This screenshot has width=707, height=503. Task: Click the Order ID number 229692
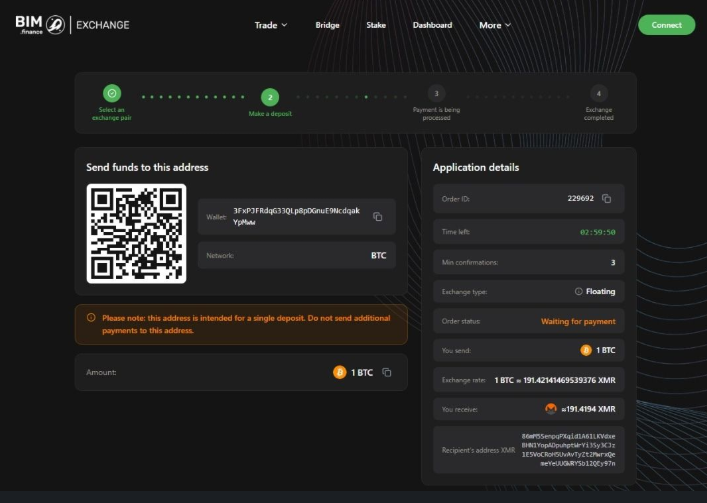[580, 198]
